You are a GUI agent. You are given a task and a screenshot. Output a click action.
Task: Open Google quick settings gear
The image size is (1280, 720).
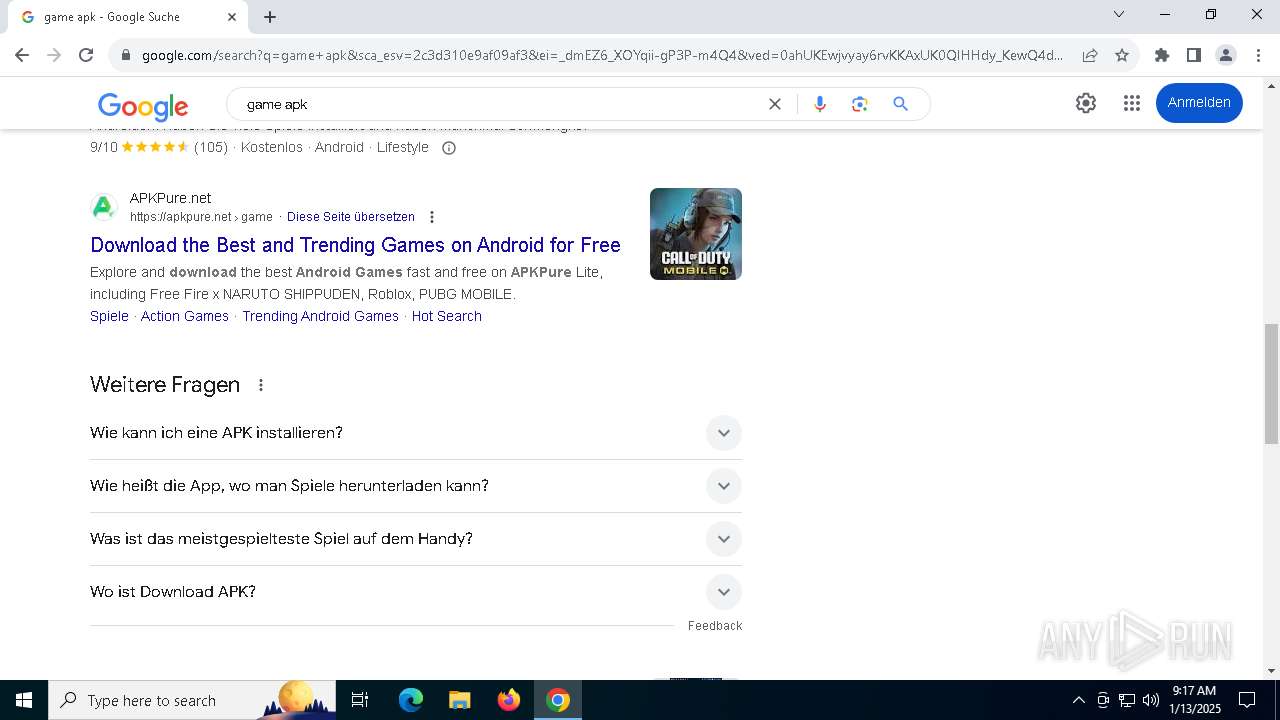click(x=1086, y=103)
